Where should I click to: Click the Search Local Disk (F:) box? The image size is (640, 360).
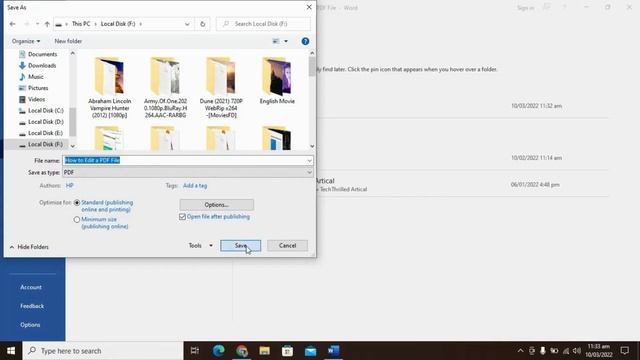coord(263,24)
